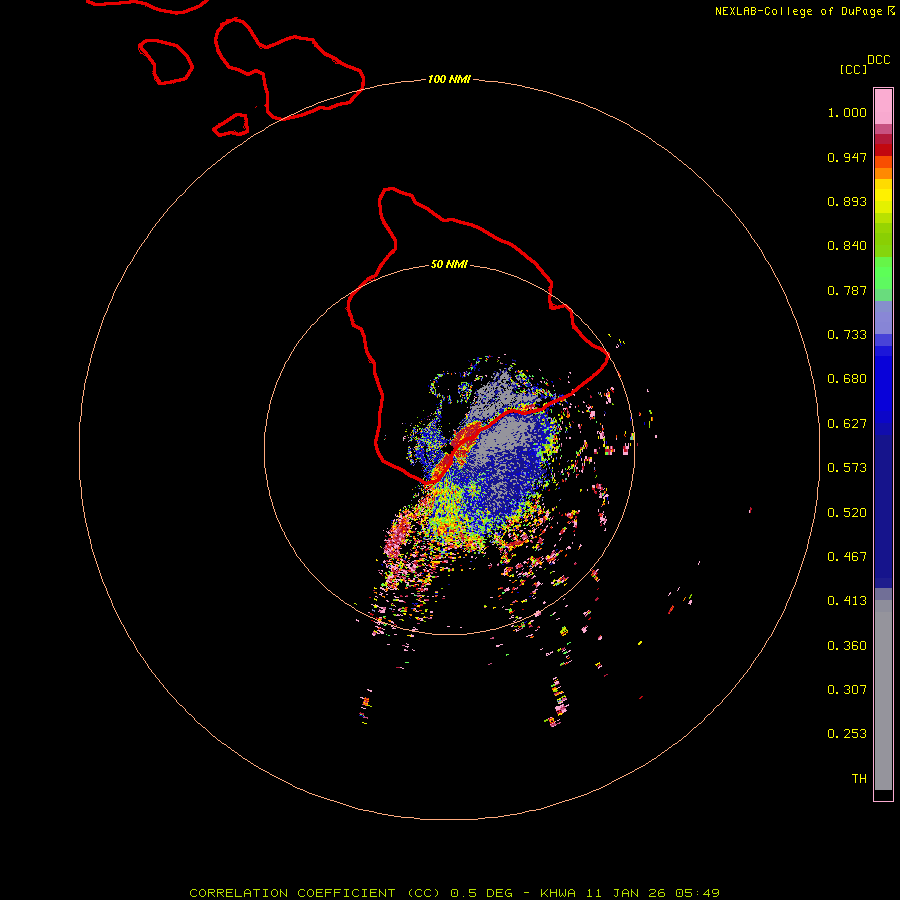Click the 0.893 scale value
Viewport: 900px width, 900px height.
pyautogui.click(x=847, y=201)
